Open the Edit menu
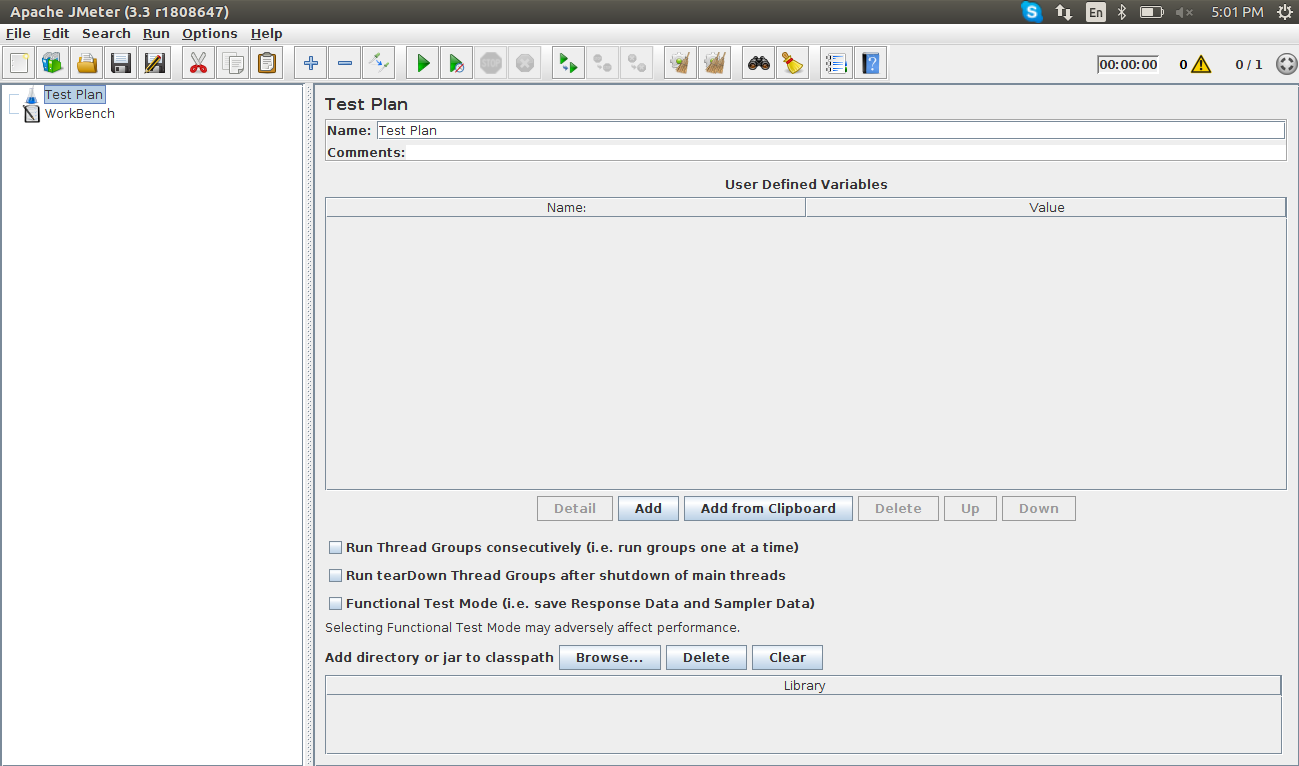The image size is (1299, 766). tap(56, 33)
